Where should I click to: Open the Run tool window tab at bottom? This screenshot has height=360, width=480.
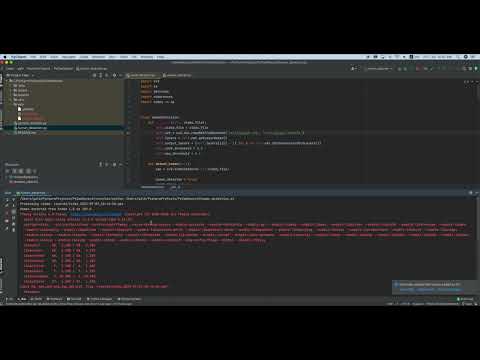[x=22, y=299]
